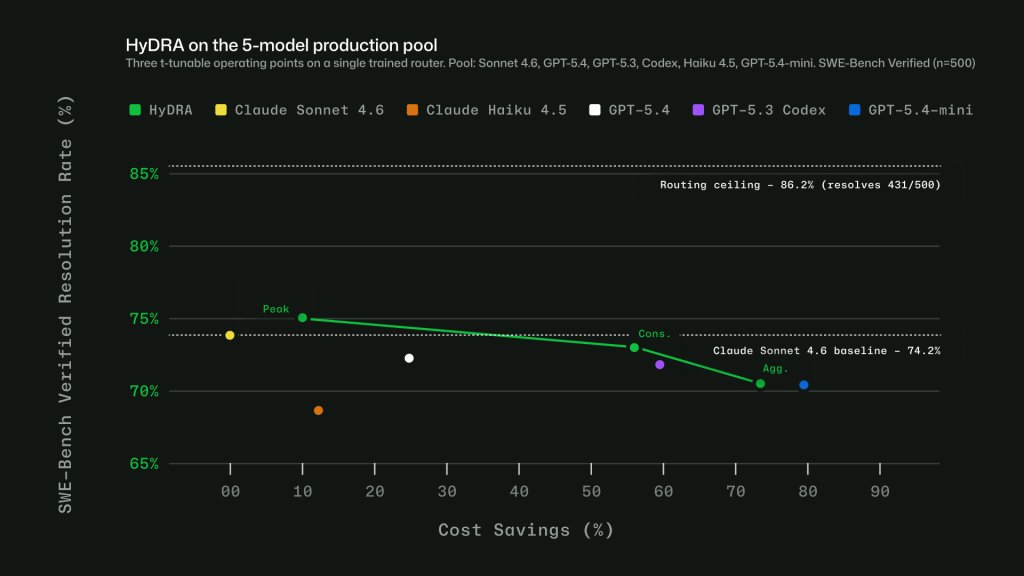This screenshot has height=576, width=1024.
Task: Click the 70% y-axis label
Action: click(x=144, y=391)
